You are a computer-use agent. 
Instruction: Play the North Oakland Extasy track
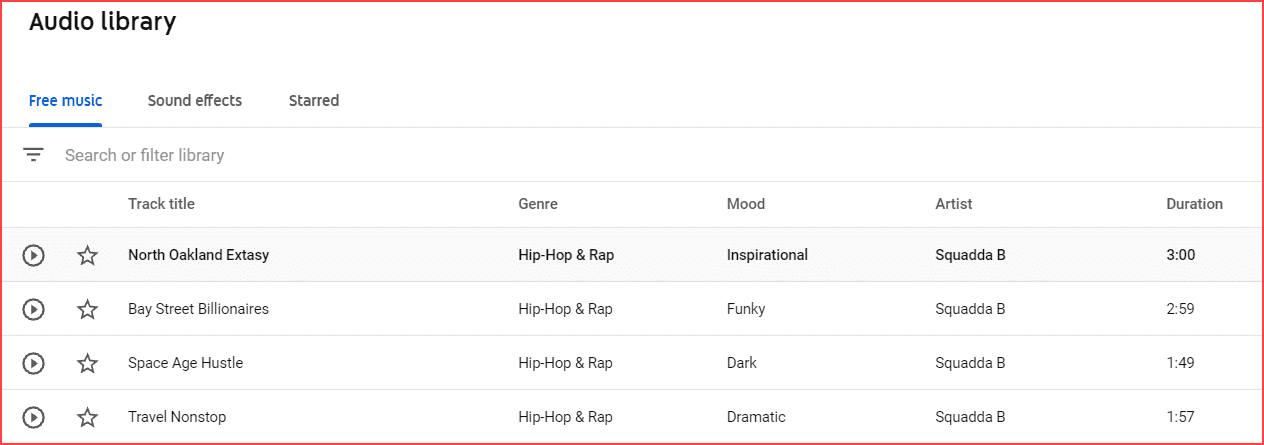point(34,255)
